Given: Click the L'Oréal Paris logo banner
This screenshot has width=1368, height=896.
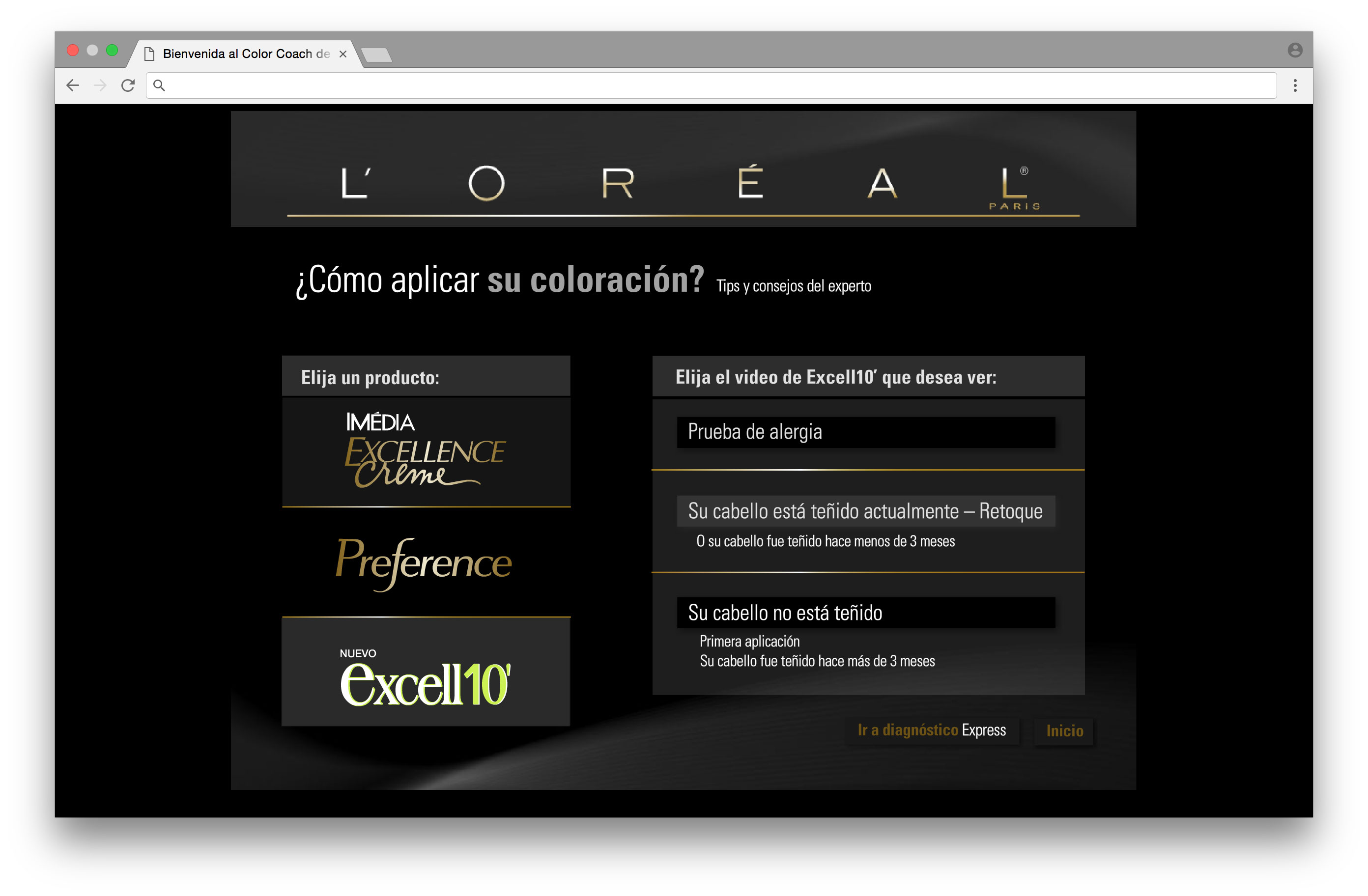Looking at the screenshot, I should pos(683,184).
